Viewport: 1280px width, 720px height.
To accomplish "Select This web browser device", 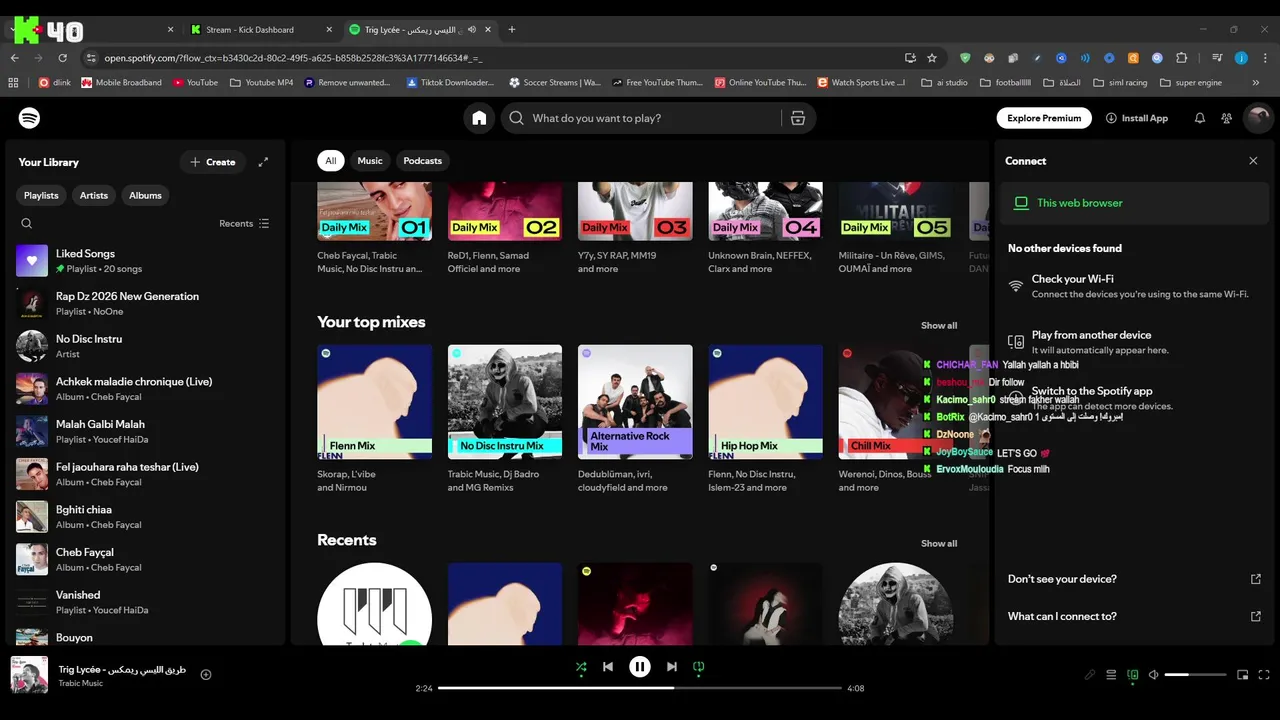I will (x=1133, y=203).
